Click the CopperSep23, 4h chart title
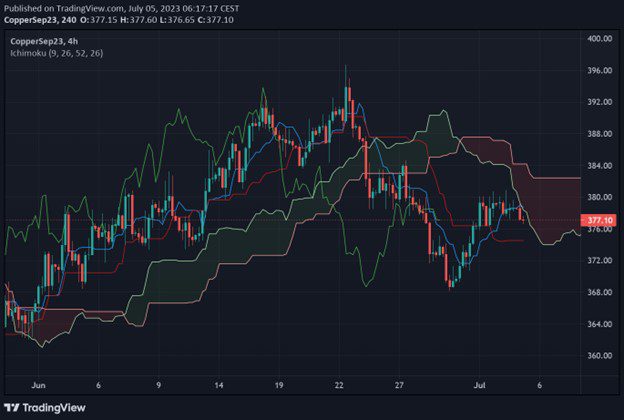This screenshot has height=420, width=624. pyautogui.click(x=44, y=41)
